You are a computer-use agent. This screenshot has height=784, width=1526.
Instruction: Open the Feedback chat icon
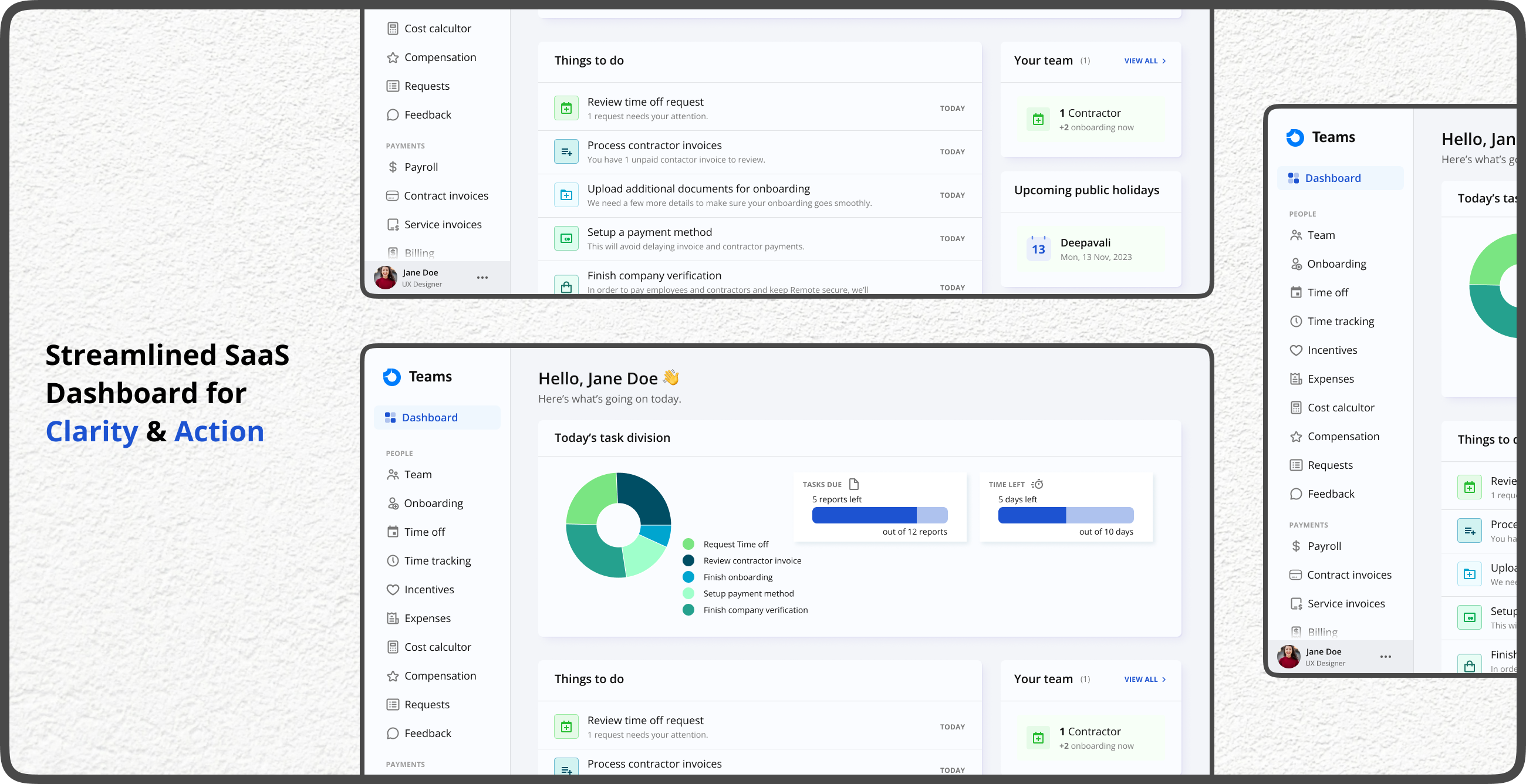392,732
